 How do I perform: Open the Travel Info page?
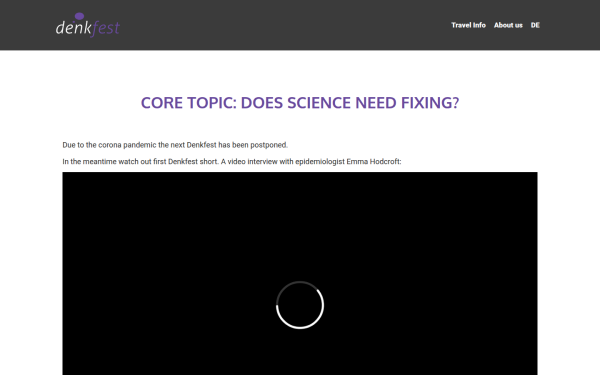(468, 25)
